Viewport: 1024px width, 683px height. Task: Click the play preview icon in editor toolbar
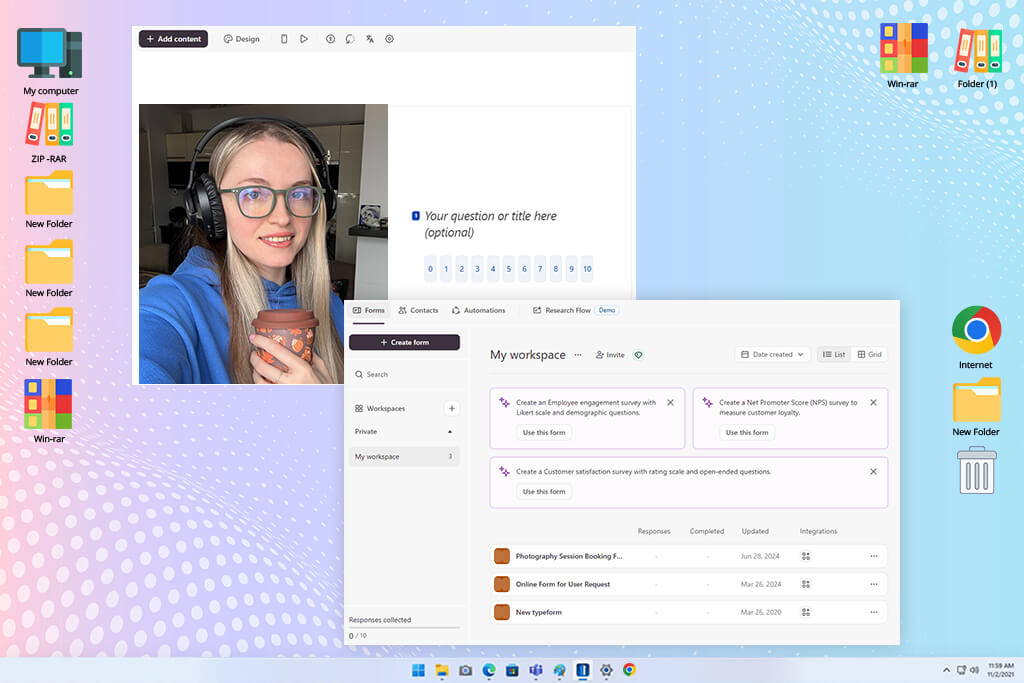coord(304,39)
